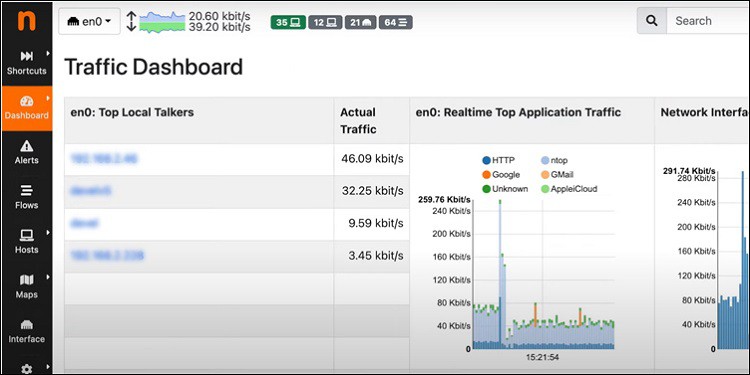Open the Hosts sidebar section
Image resolution: width=750 pixels, height=375 pixels.
tap(26, 242)
